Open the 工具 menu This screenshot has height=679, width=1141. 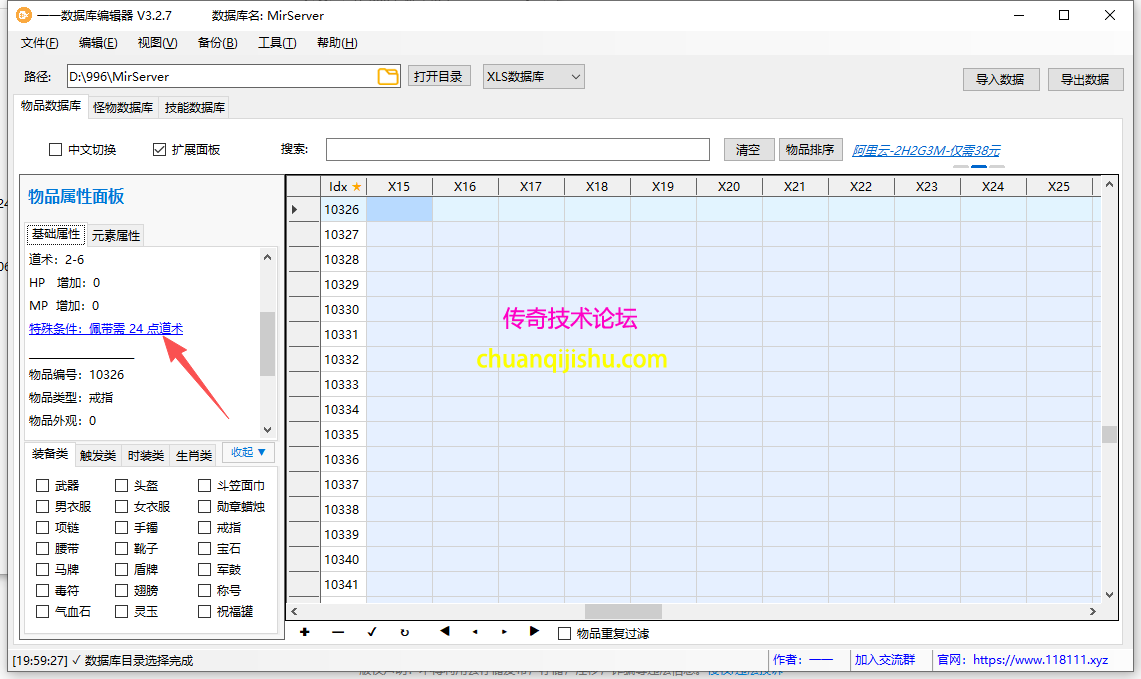coord(277,43)
